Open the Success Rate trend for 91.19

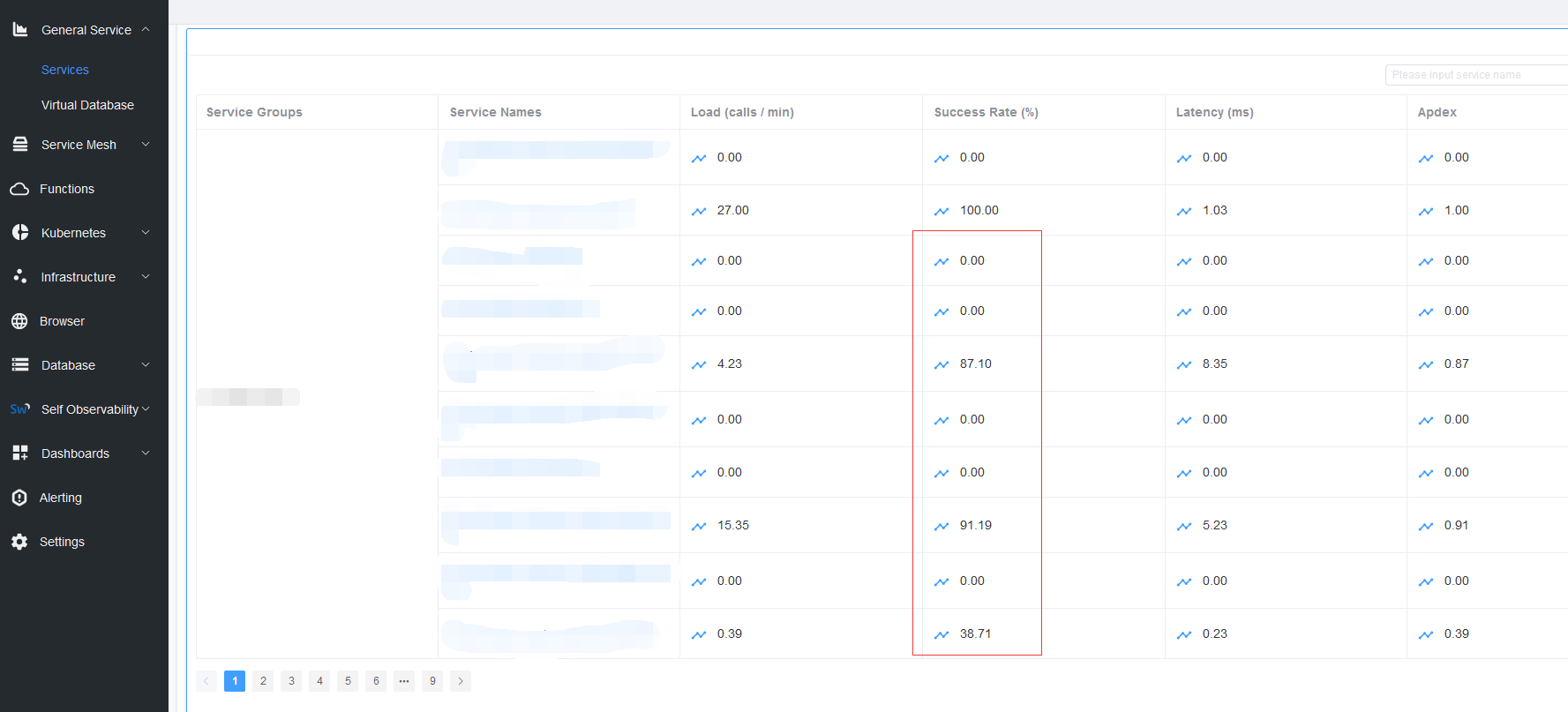pyautogui.click(x=942, y=526)
